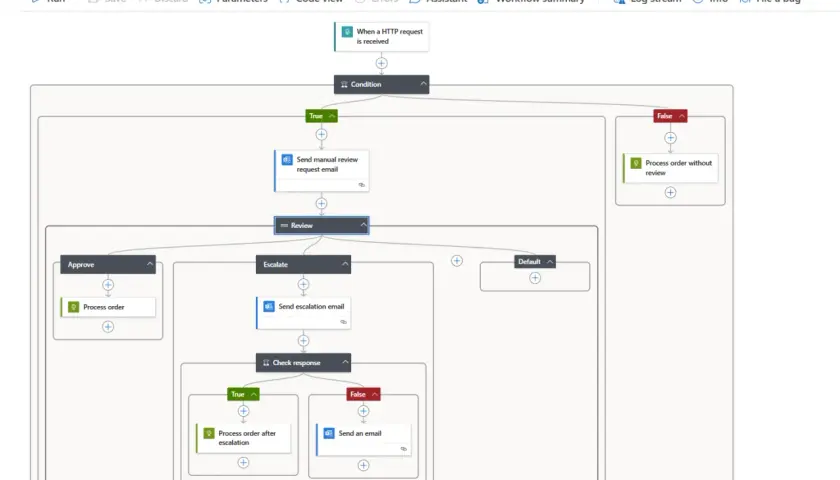The image size is (840, 480).
Task: Add an action below the Send an email card
Action: pos(363,466)
